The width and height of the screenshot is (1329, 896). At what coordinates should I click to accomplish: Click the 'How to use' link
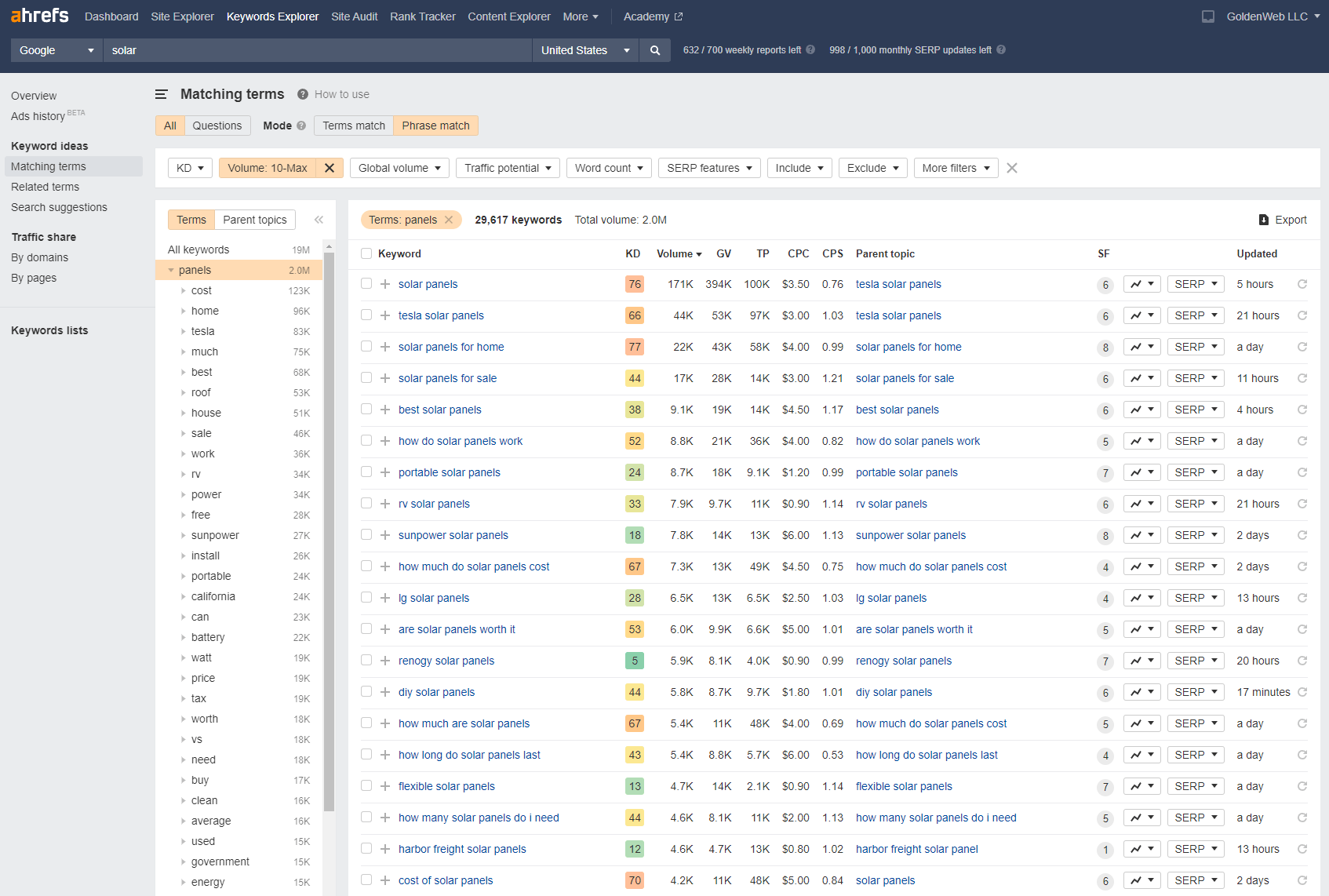pyautogui.click(x=342, y=94)
